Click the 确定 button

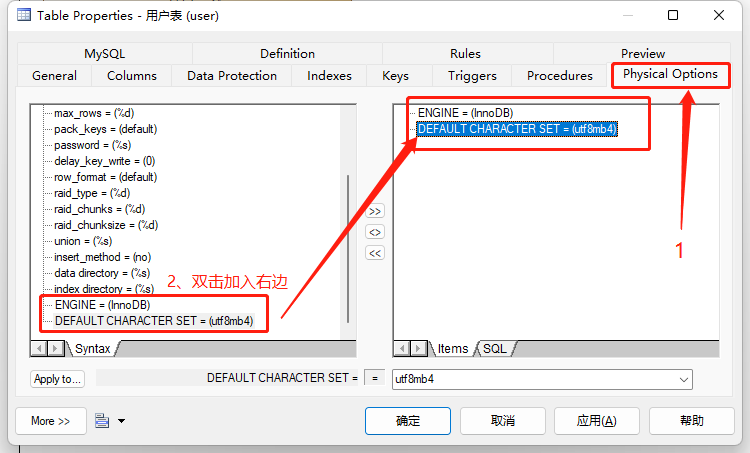coord(408,421)
